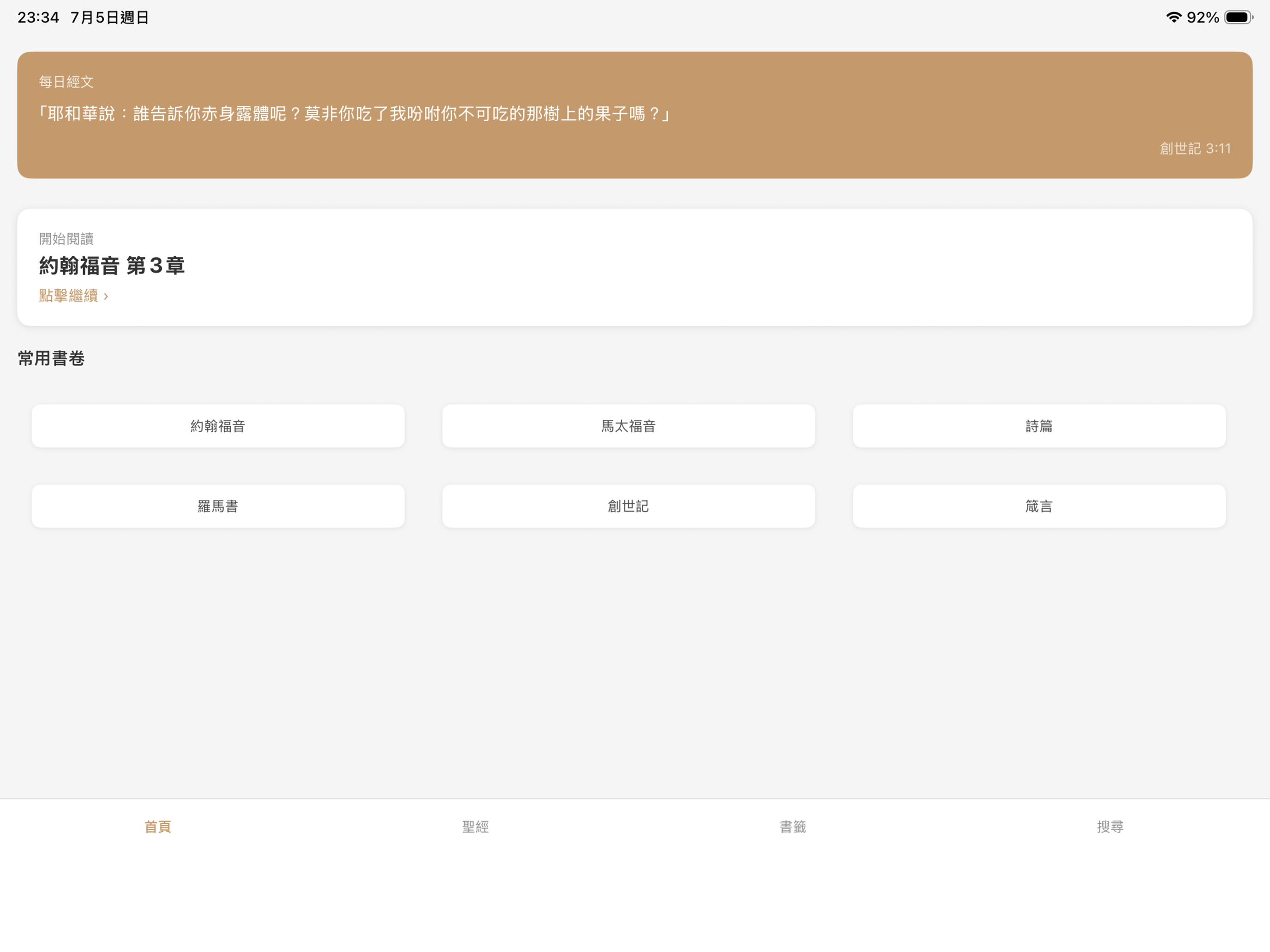Open the 馬太福音 book button
1270x952 pixels.
coord(629,426)
